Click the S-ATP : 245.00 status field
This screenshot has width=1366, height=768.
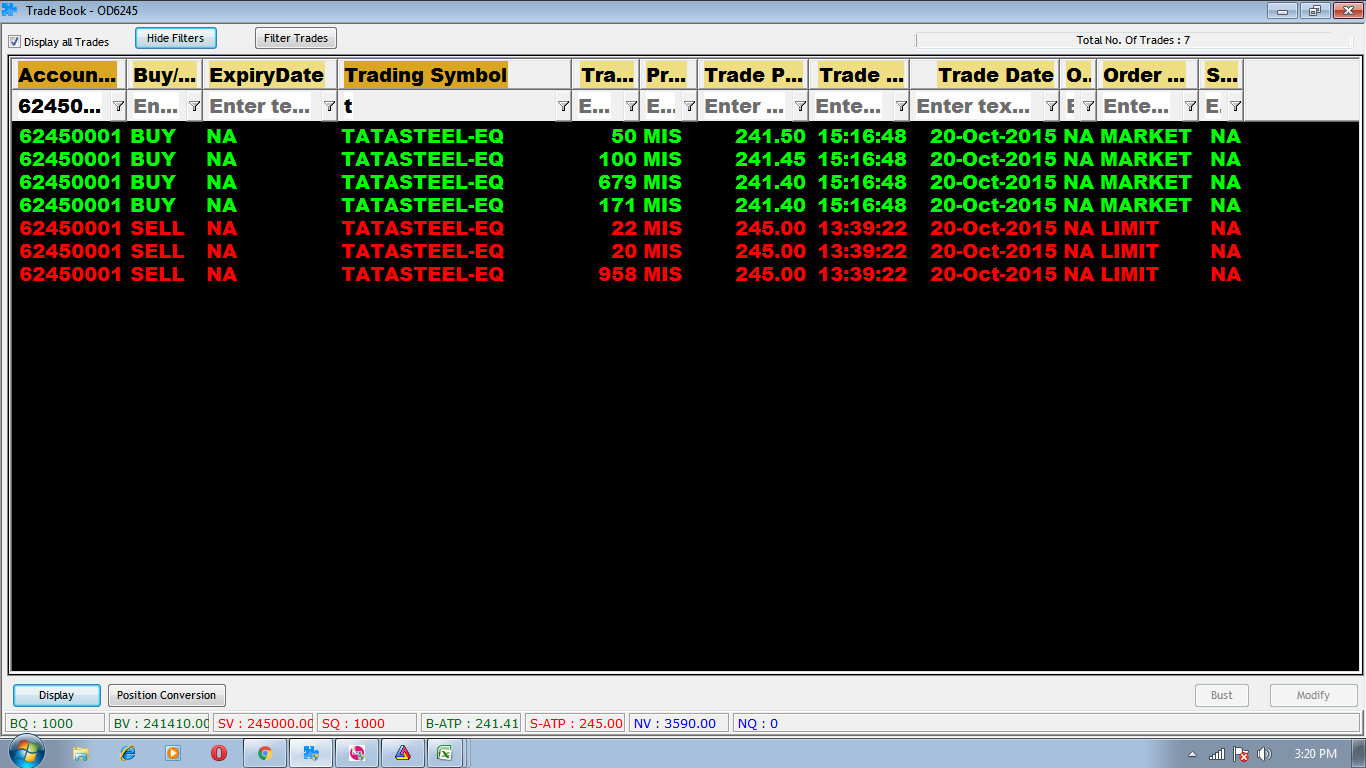coord(575,723)
